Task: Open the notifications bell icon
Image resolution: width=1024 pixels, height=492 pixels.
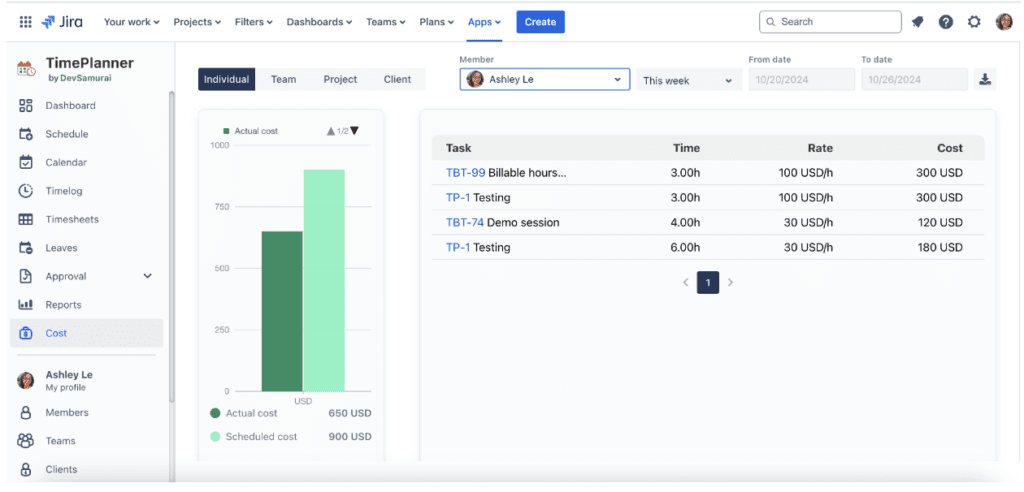Action: pyautogui.click(x=918, y=22)
